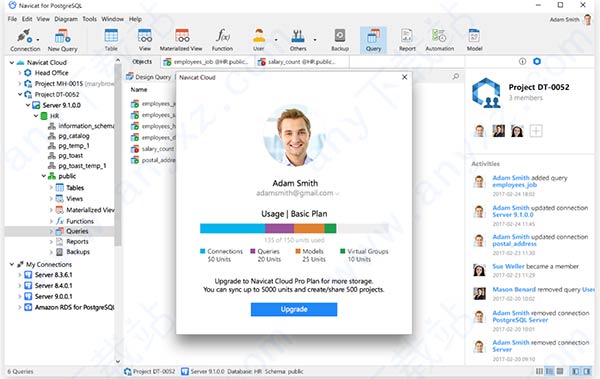The height and width of the screenshot is (379, 600).
Task: Click the Report toolbar icon
Action: click(x=407, y=40)
